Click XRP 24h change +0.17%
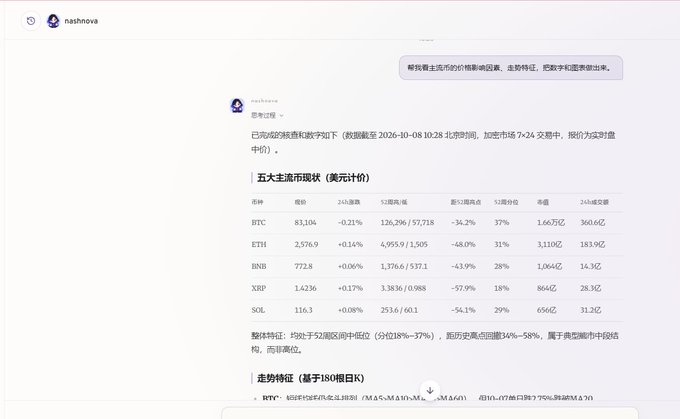The width and height of the screenshot is (680, 419). click(x=350, y=288)
